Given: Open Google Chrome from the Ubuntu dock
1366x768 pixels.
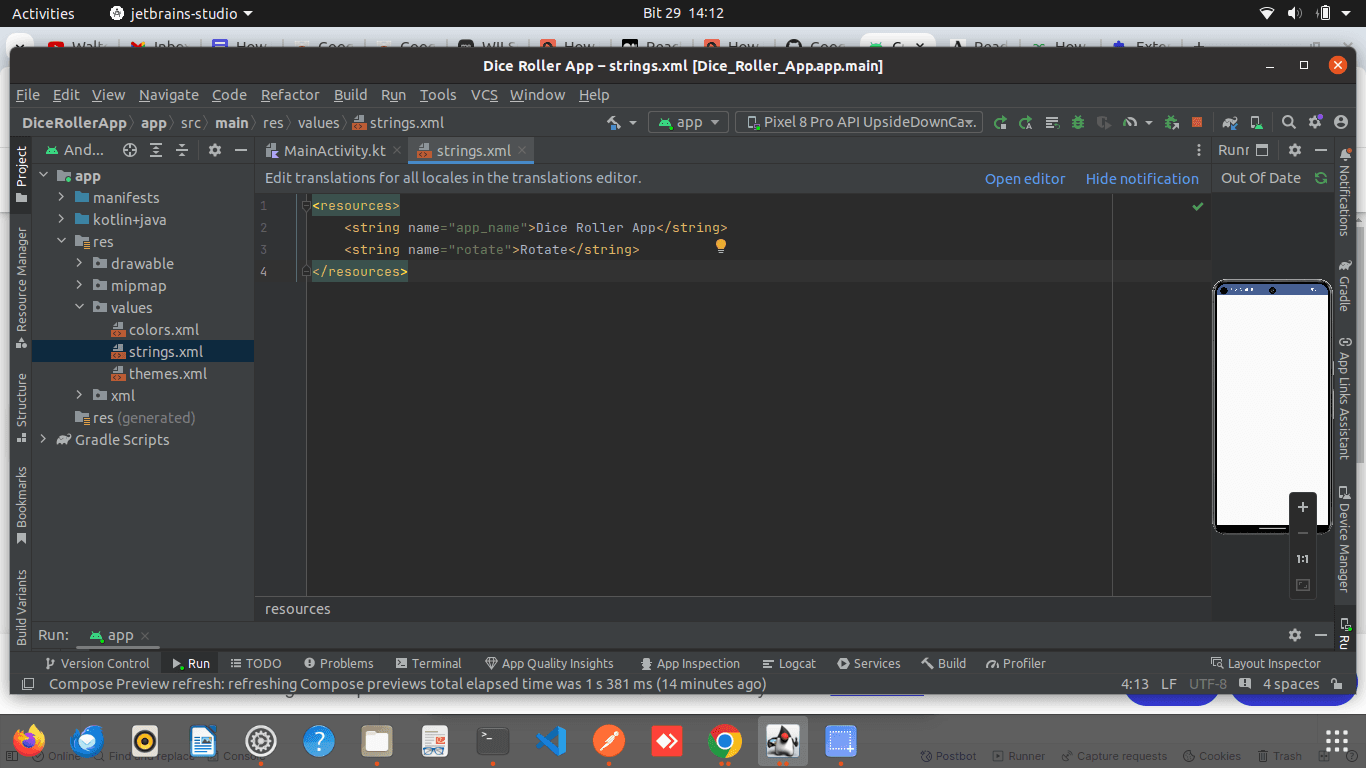Looking at the screenshot, I should (x=725, y=741).
